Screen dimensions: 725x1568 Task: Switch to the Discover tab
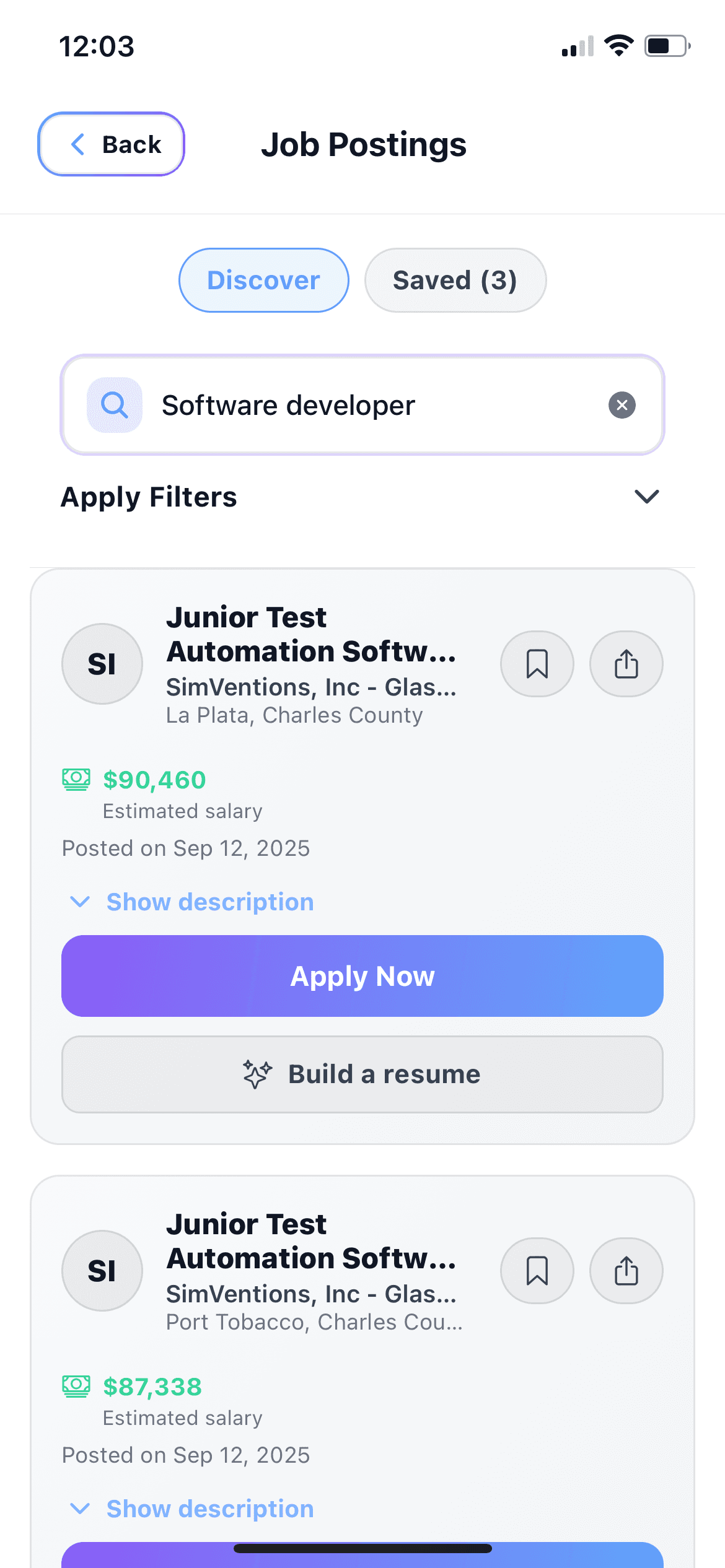263,281
